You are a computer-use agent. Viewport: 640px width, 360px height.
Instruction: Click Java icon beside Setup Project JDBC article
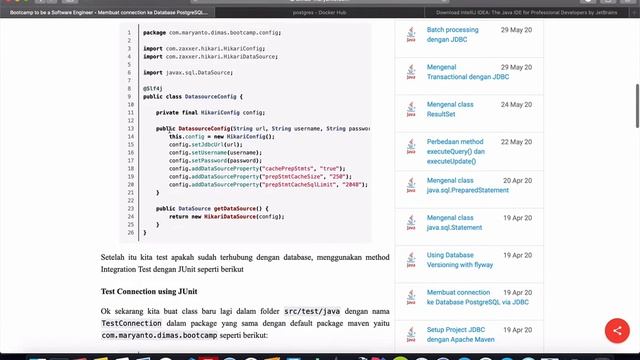pyautogui.click(x=411, y=335)
